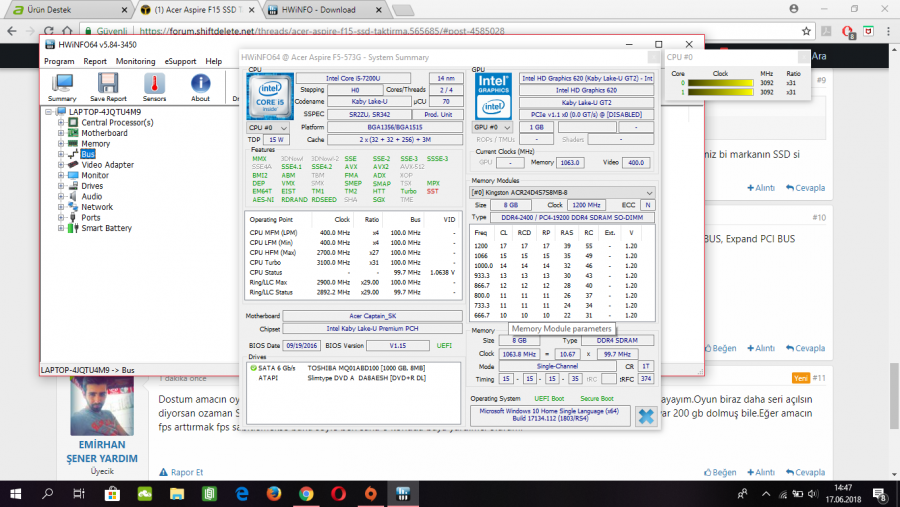Open taskbar search magnifier
The width and height of the screenshot is (900, 507).
pyautogui.click(x=48, y=494)
